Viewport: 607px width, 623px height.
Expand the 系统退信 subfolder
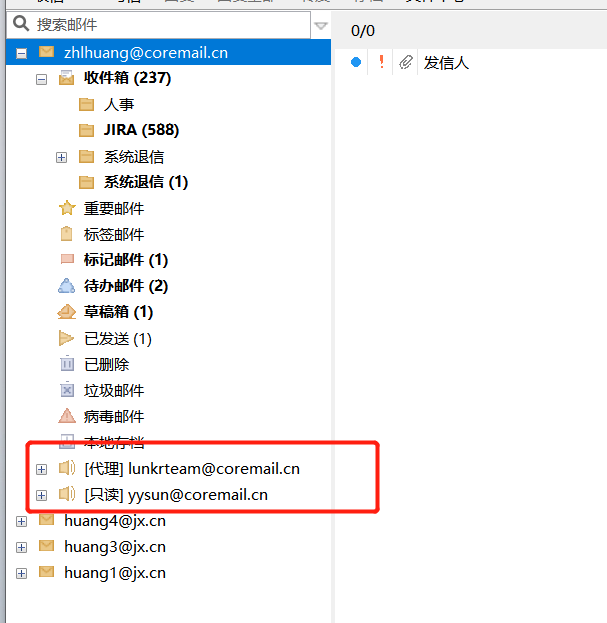62,157
